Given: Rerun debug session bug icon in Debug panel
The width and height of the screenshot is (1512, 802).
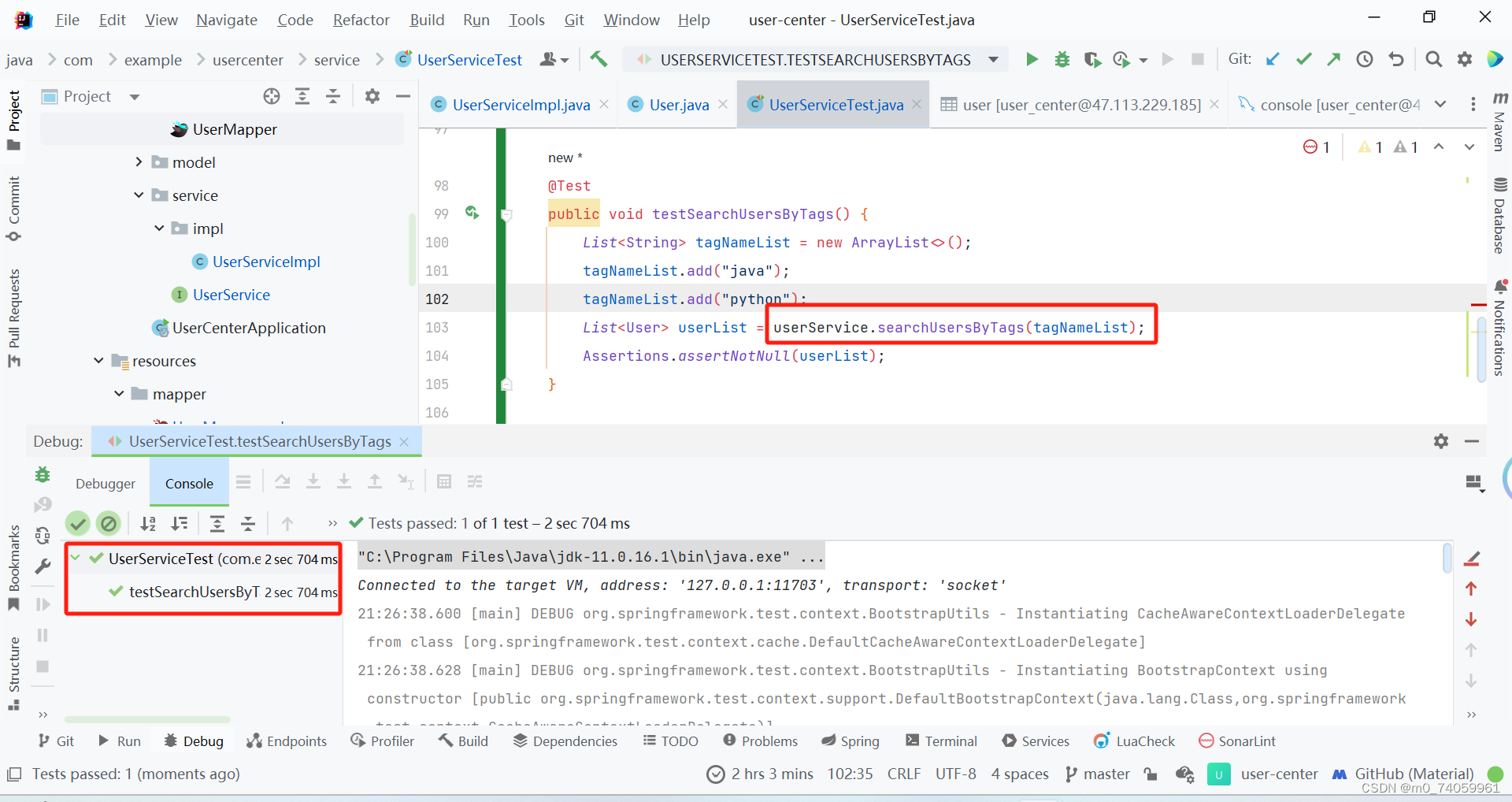Looking at the screenshot, I should click(x=43, y=474).
